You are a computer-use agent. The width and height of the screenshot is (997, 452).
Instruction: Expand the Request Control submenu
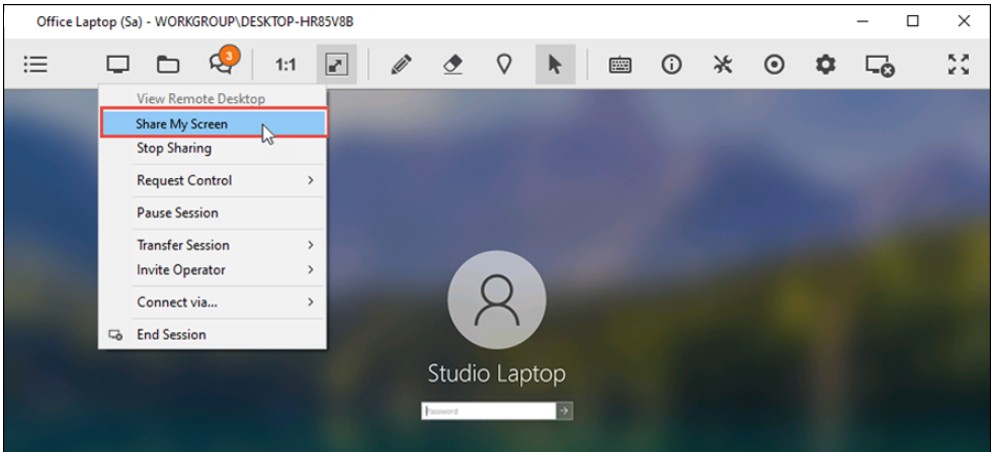(x=214, y=181)
